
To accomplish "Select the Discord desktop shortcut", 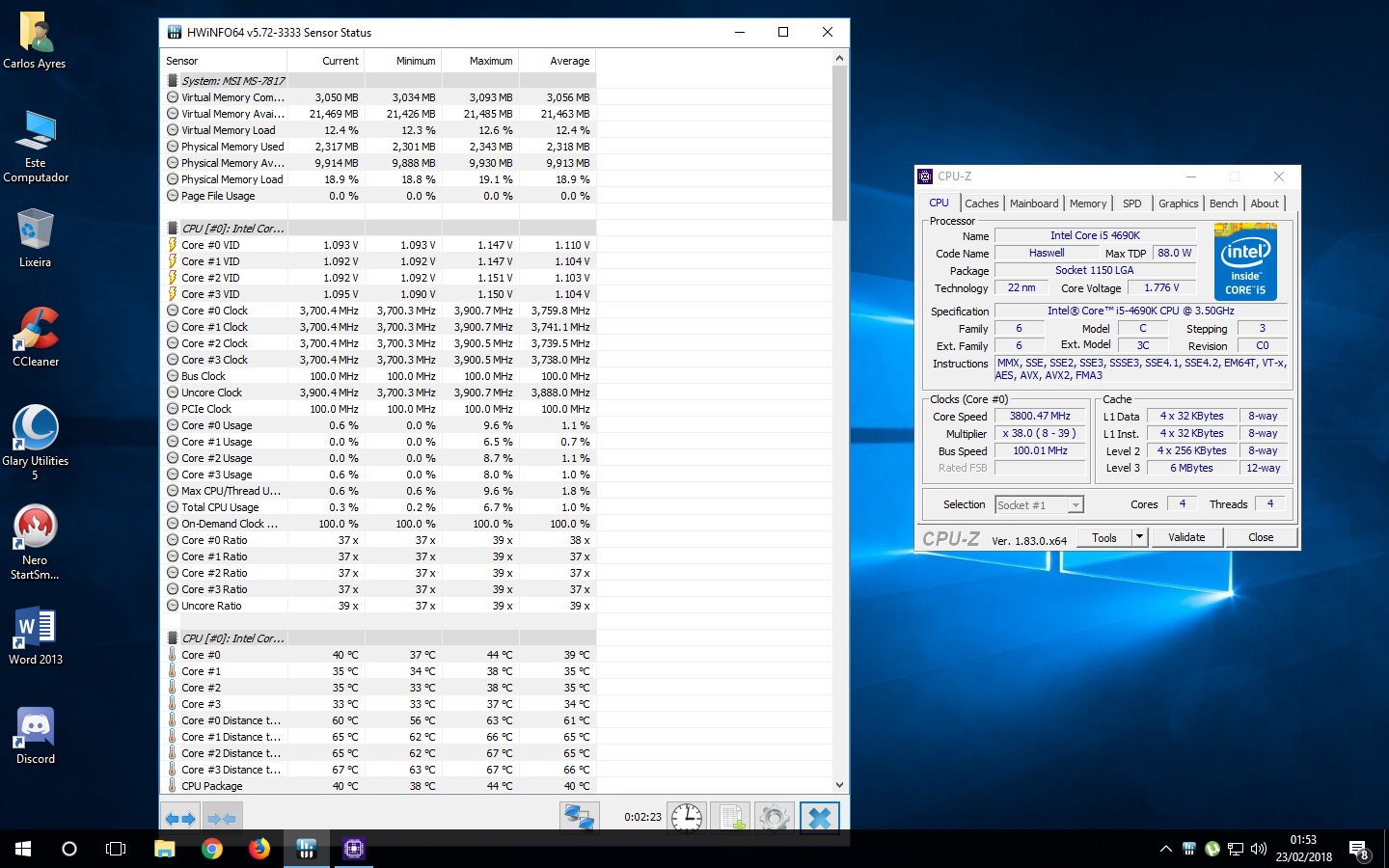I will (36, 736).
